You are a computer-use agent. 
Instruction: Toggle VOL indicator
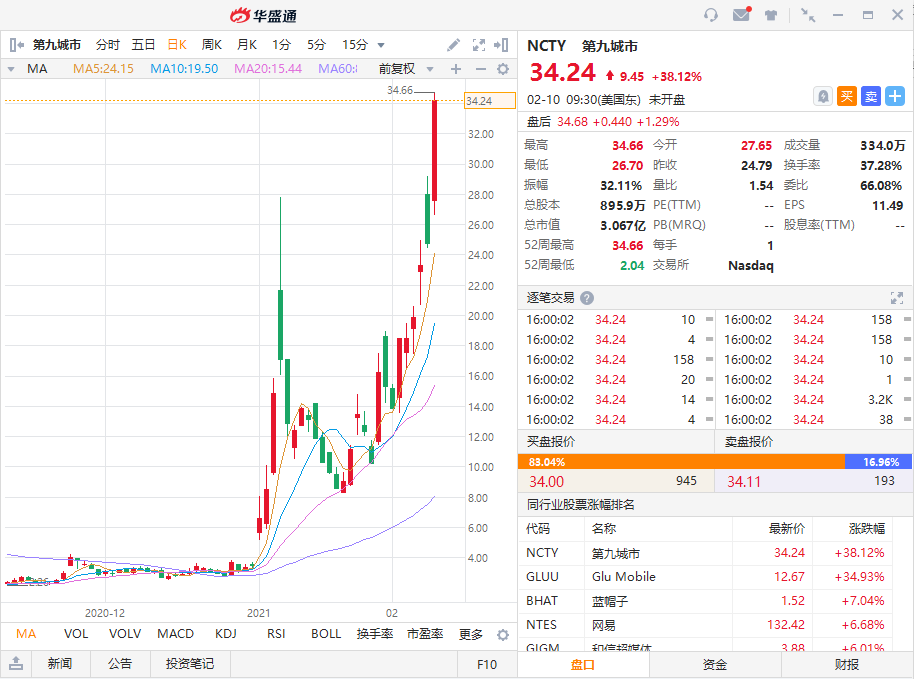point(76,634)
